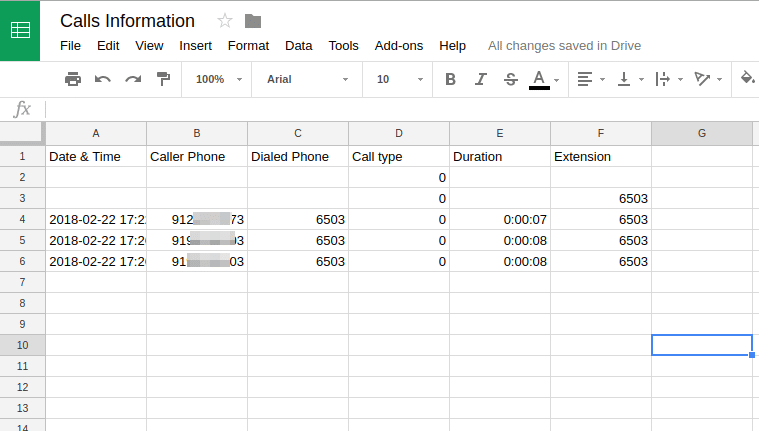Select row 3 Extension cell 6503
This screenshot has height=431, width=759.
[601, 199]
